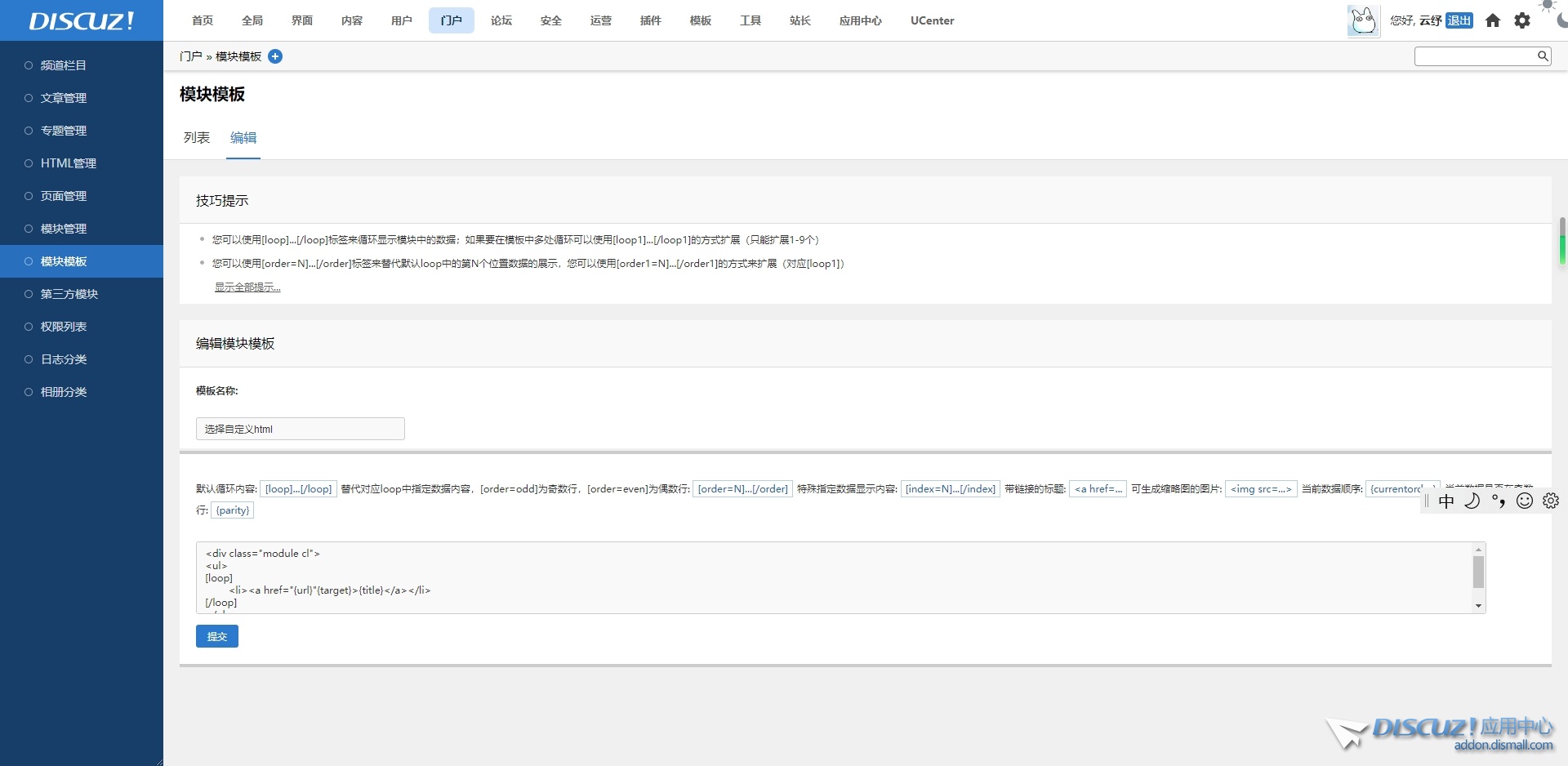This screenshot has width=1568, height=766.
Task: Insert the [loop]...[/loop] tag
Action: point(298,489)
